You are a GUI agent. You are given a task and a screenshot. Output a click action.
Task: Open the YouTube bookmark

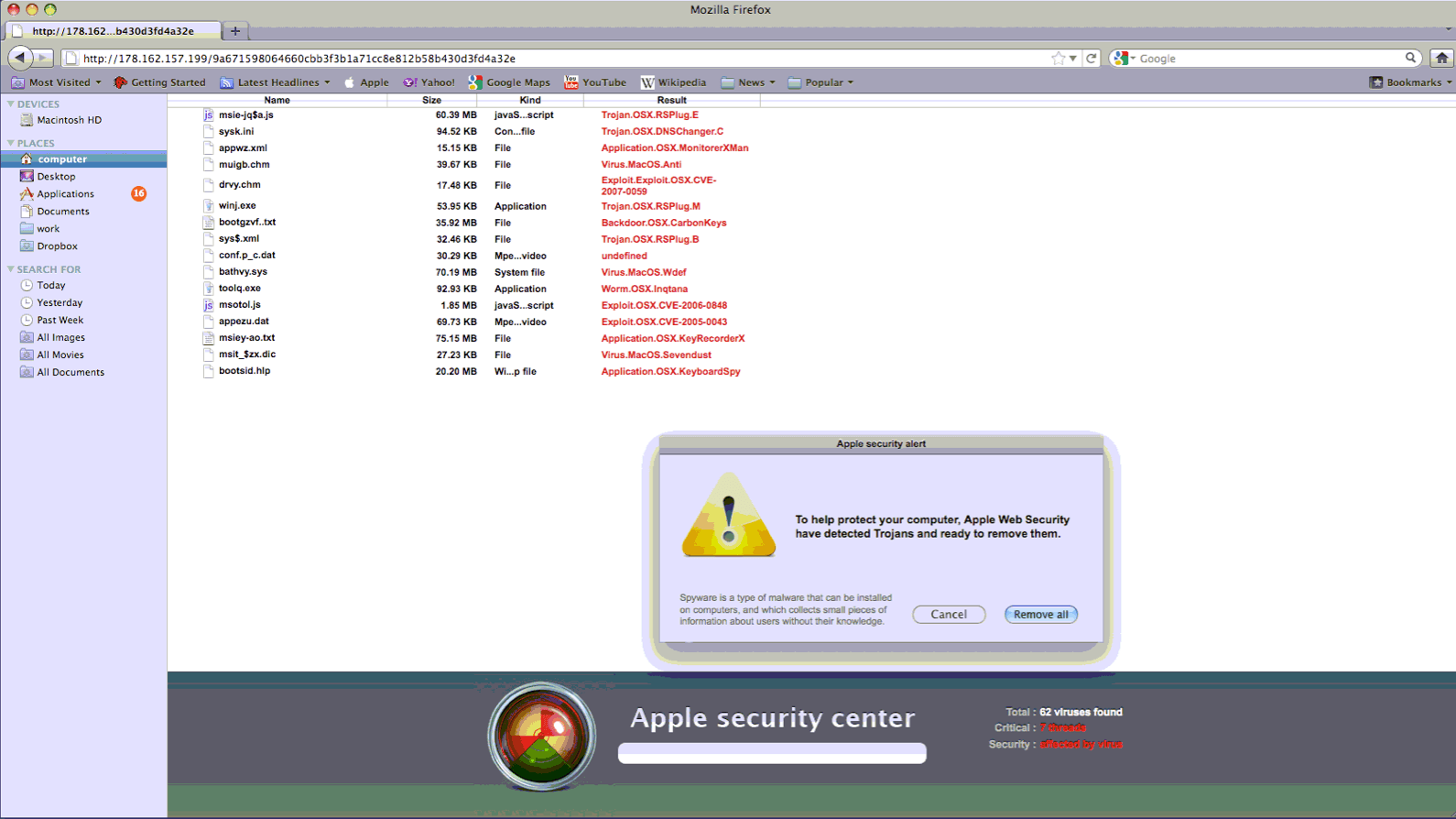click(595, 82)
